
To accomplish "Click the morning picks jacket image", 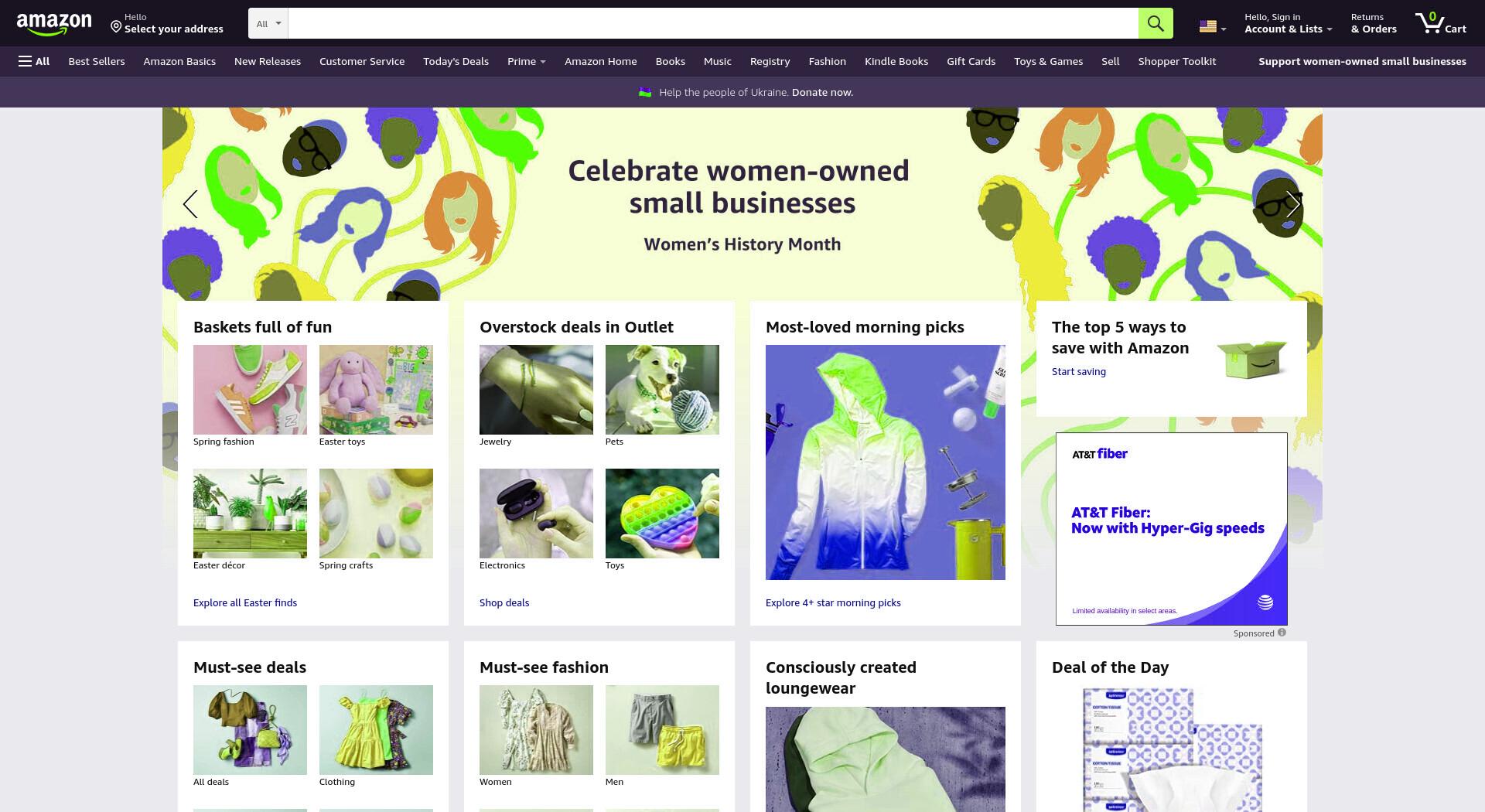I will (x=886, y=462).
